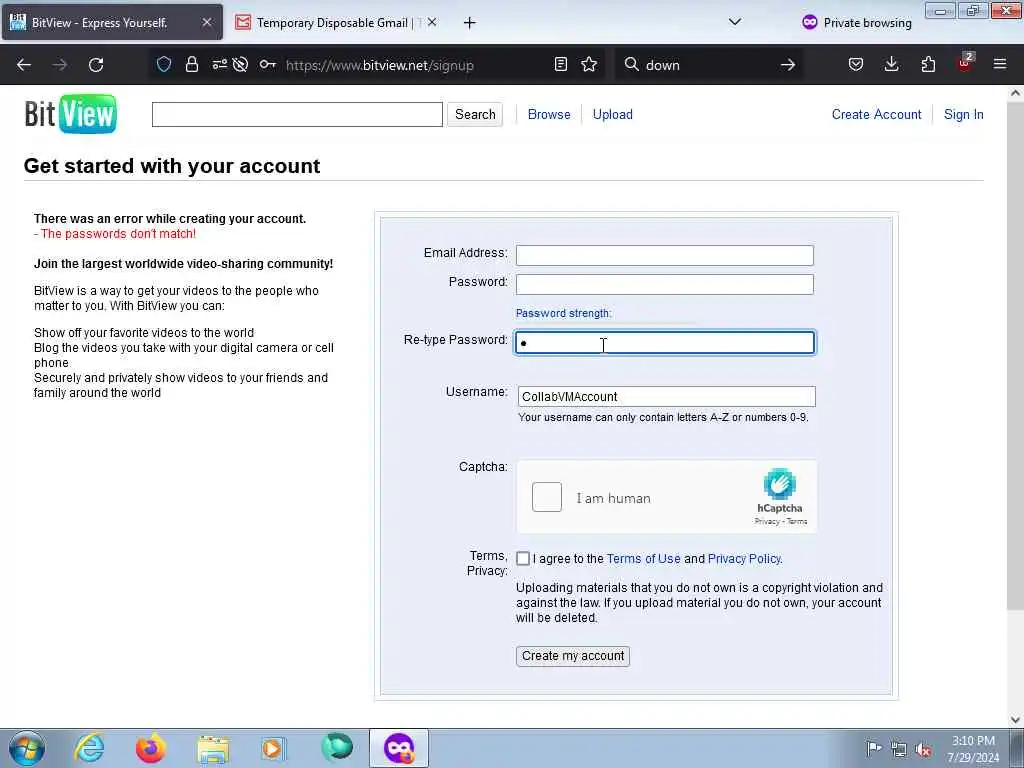1024x768 pixels.
Task: Go back with the browser back arrow
Action: [x=24, y=65]
